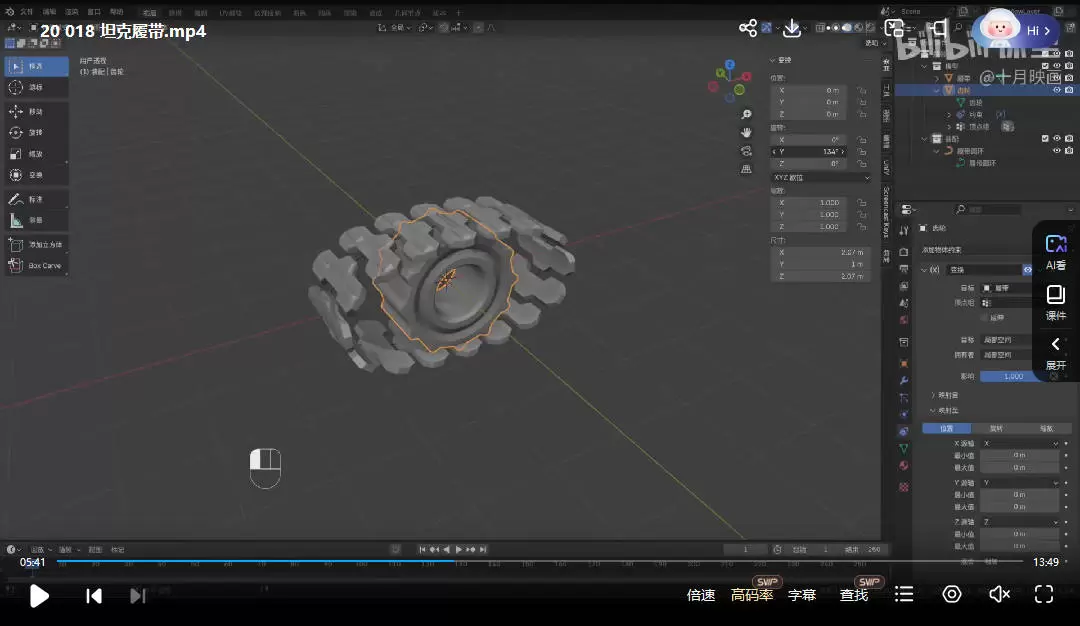Toggle camera view in the viewport
Screen dimensions: 1080x626
(746, 151)
